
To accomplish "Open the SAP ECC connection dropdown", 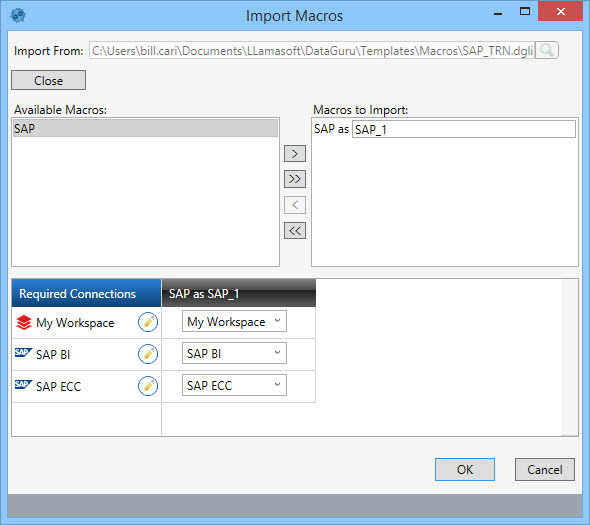I will tap(234, 385).
